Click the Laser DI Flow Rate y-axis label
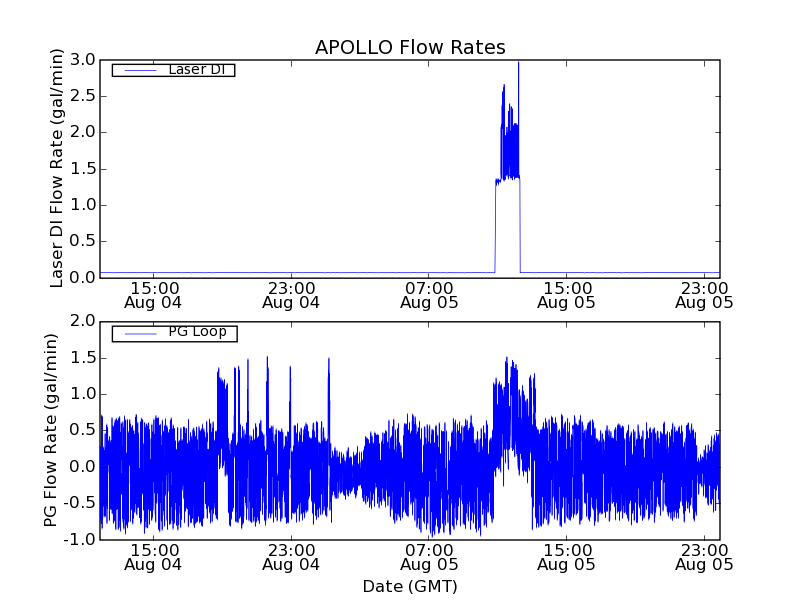The height and width of the screenshot is (600, 800). pos(57,168)
